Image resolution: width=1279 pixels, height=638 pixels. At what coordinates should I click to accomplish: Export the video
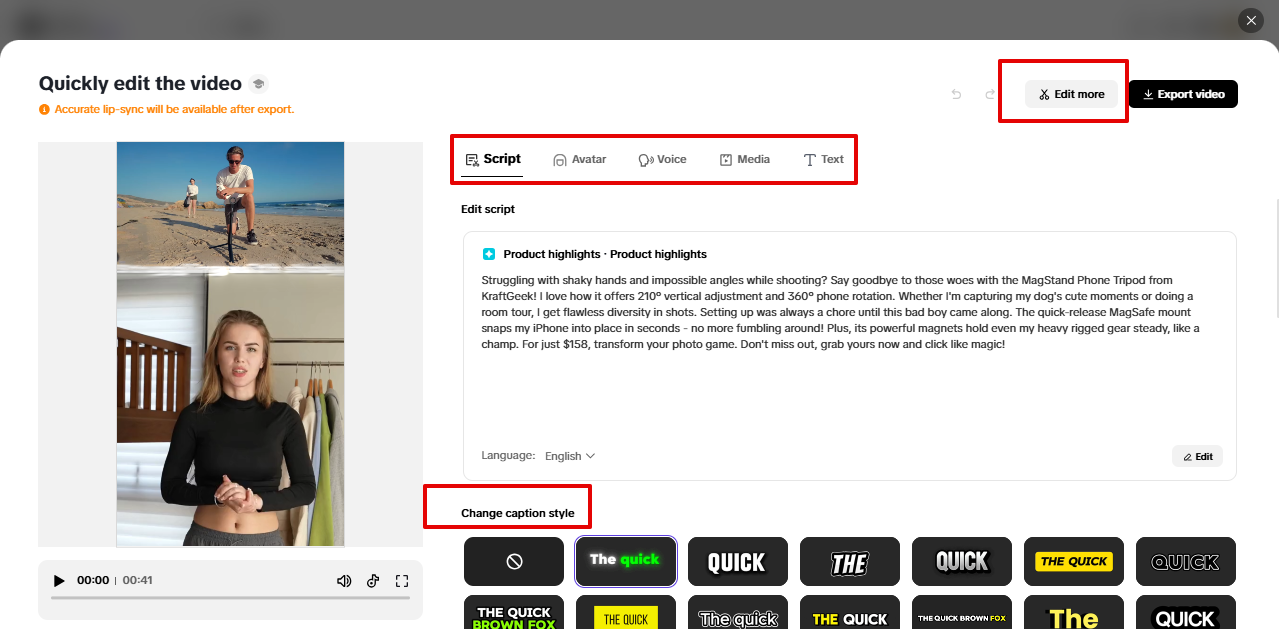[x=1183, y=94]
